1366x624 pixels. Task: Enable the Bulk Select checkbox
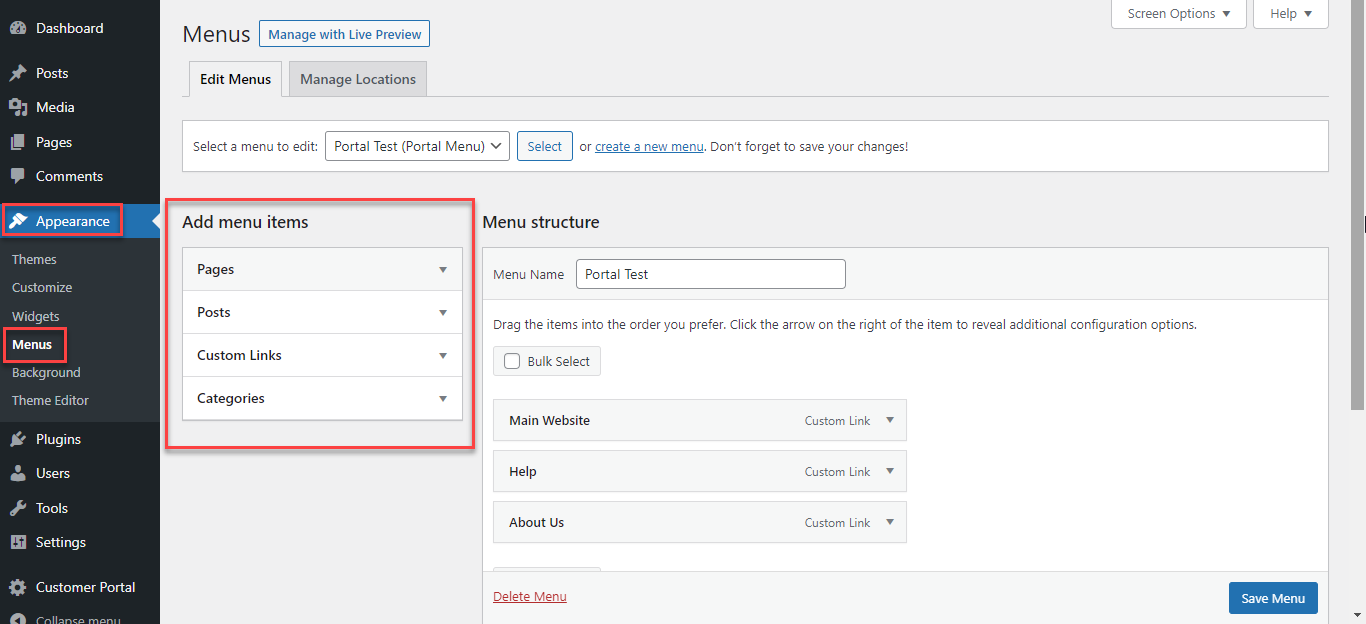pyautogui.click(x=512, y=361)
